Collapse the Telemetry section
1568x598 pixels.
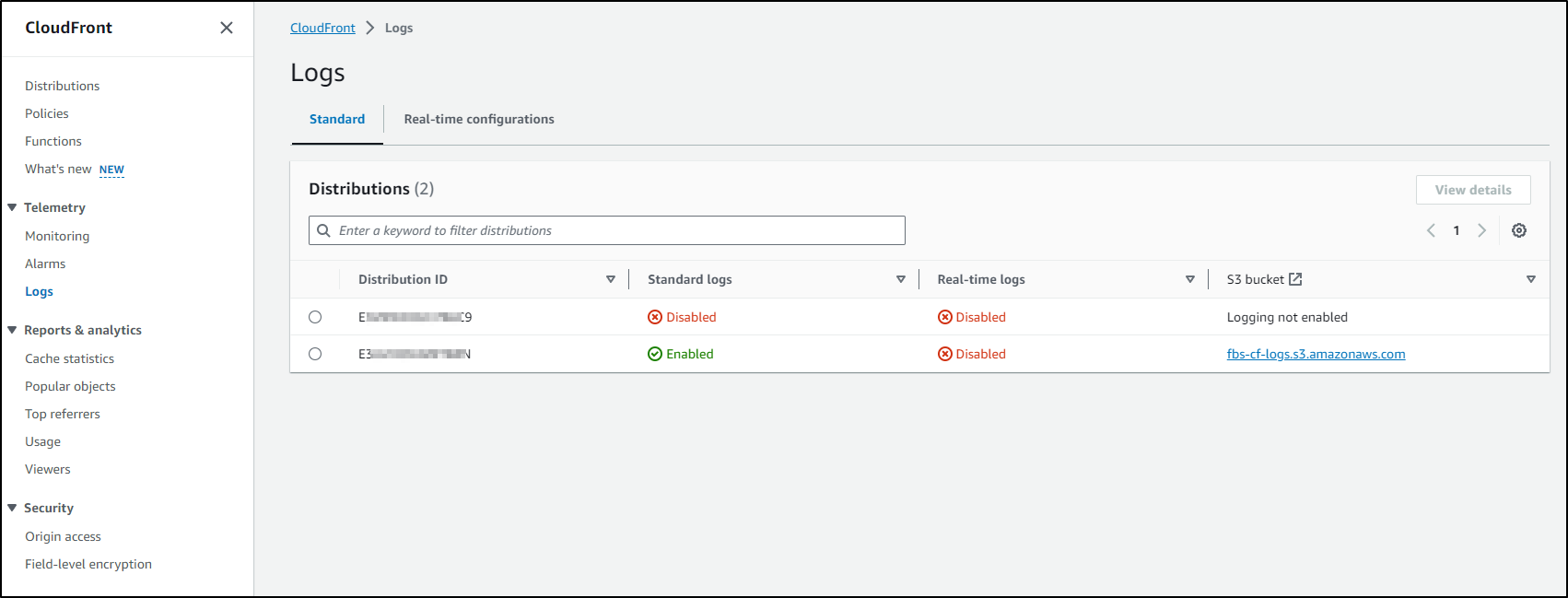tap(12, 207)
